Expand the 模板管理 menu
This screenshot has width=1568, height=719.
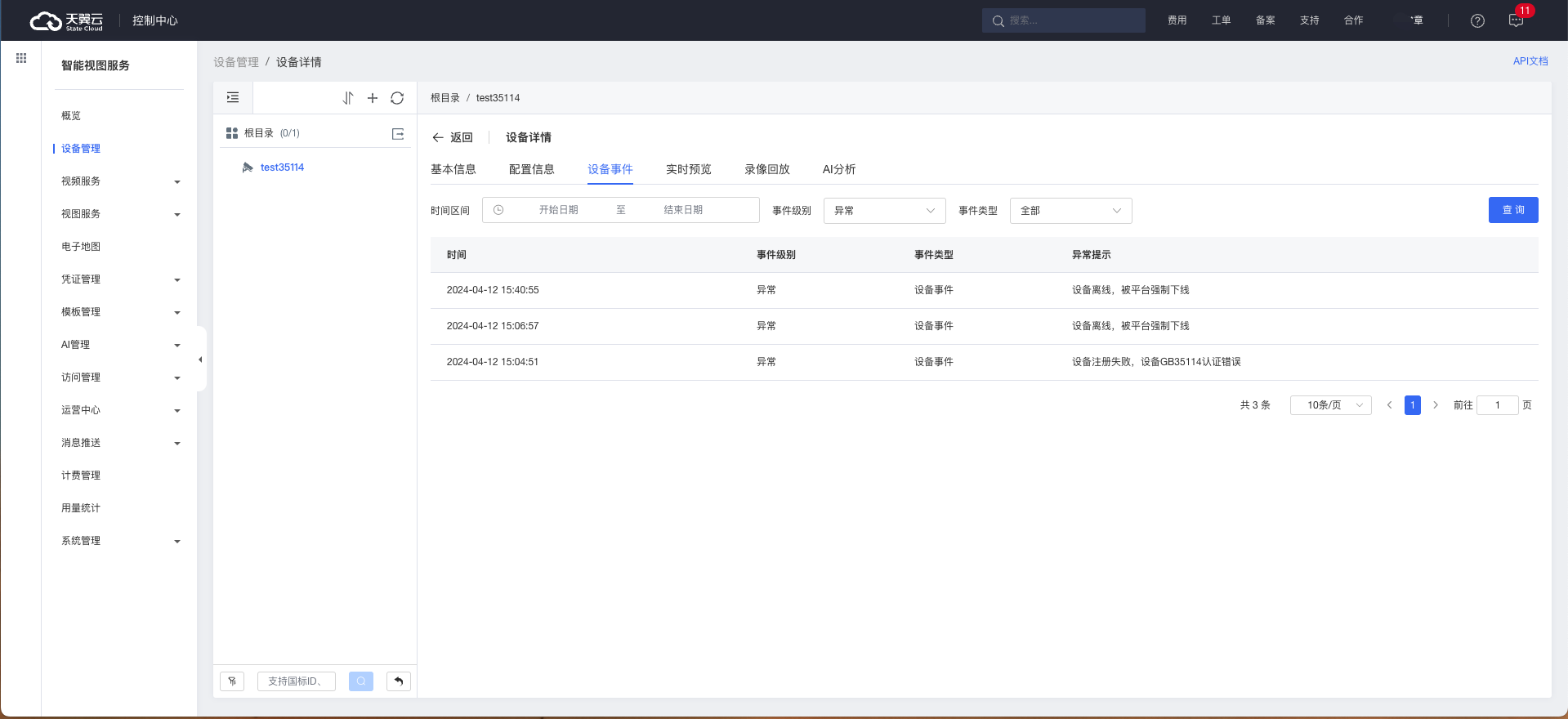(121, 312)
